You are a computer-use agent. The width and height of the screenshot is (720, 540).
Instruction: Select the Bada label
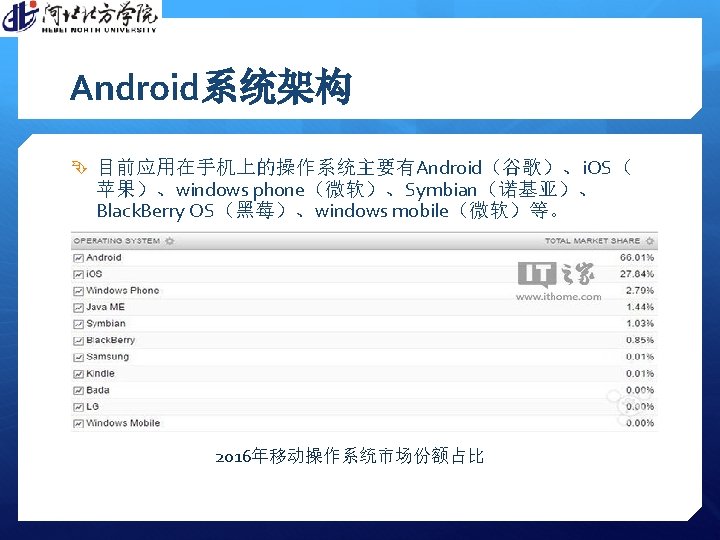98,390
